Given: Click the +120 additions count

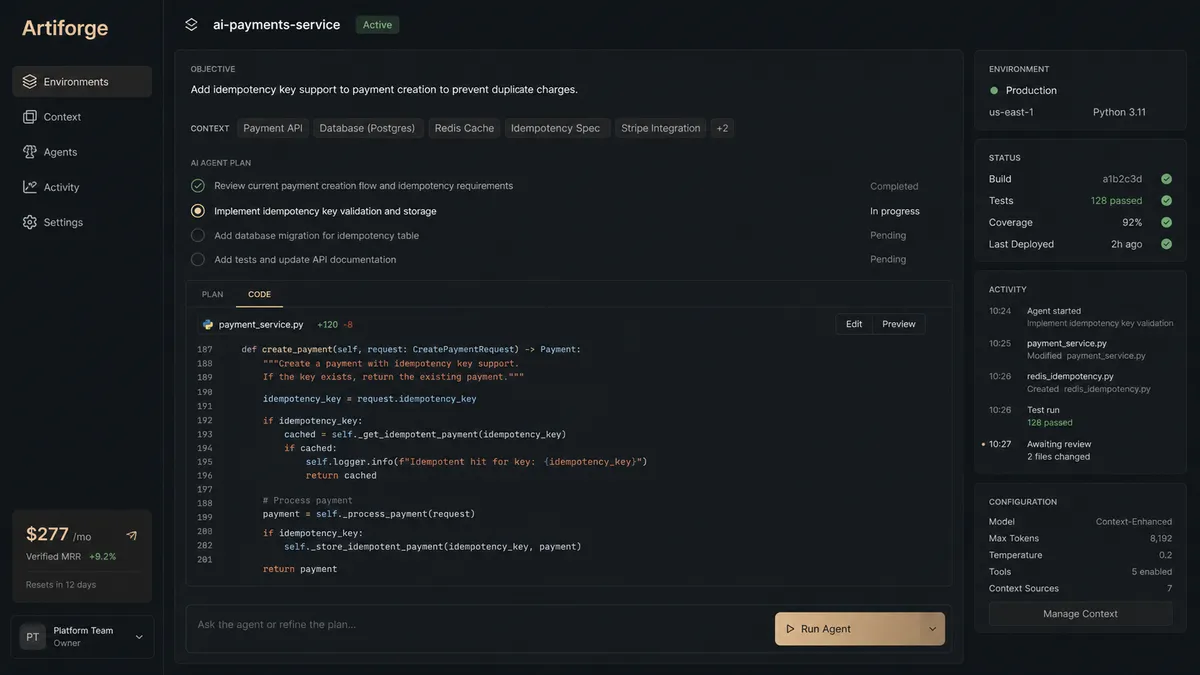Looking at the screenshot, I should [327, 325].
